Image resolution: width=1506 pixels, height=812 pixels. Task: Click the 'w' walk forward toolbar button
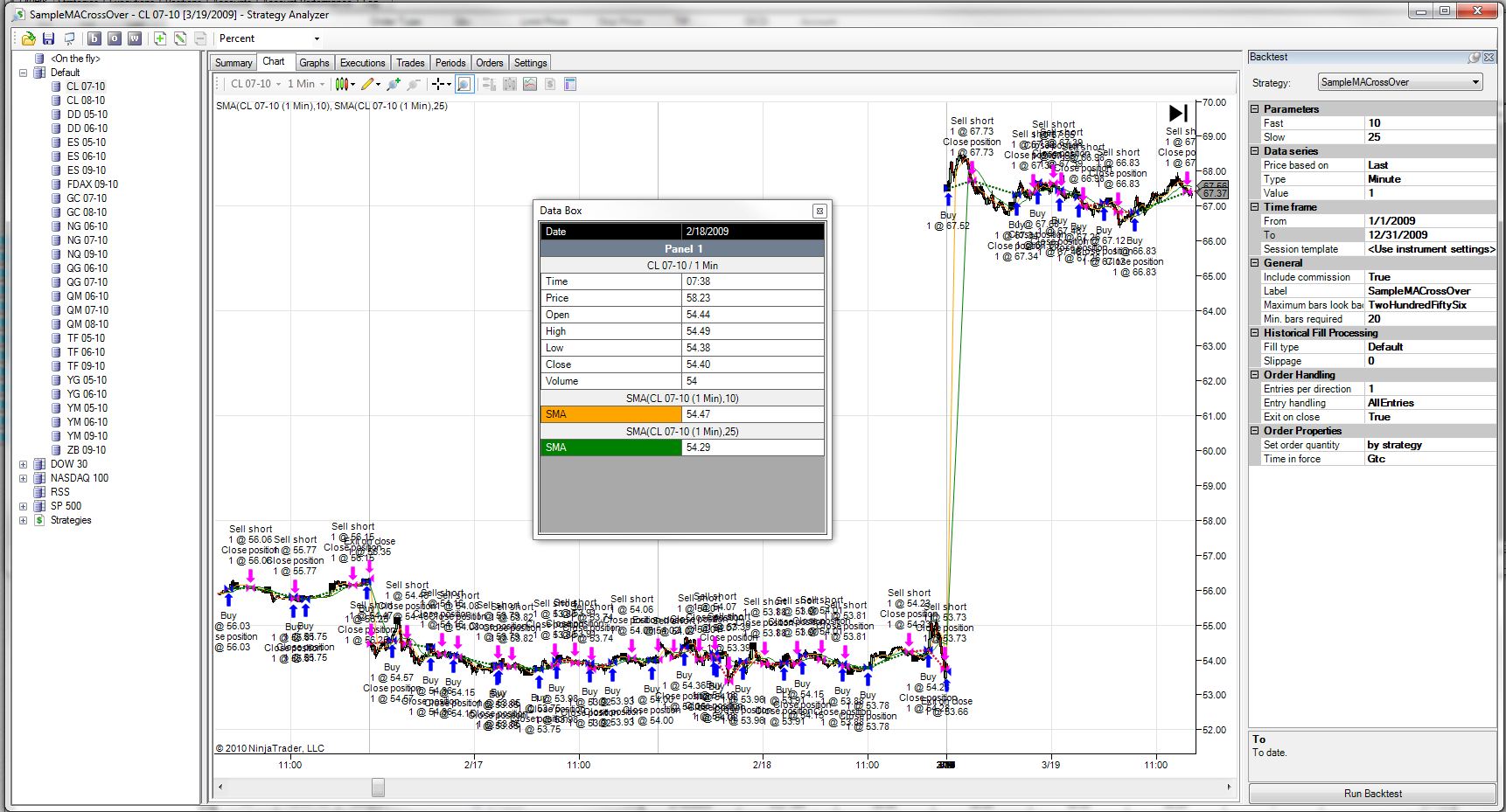(135, 38)
